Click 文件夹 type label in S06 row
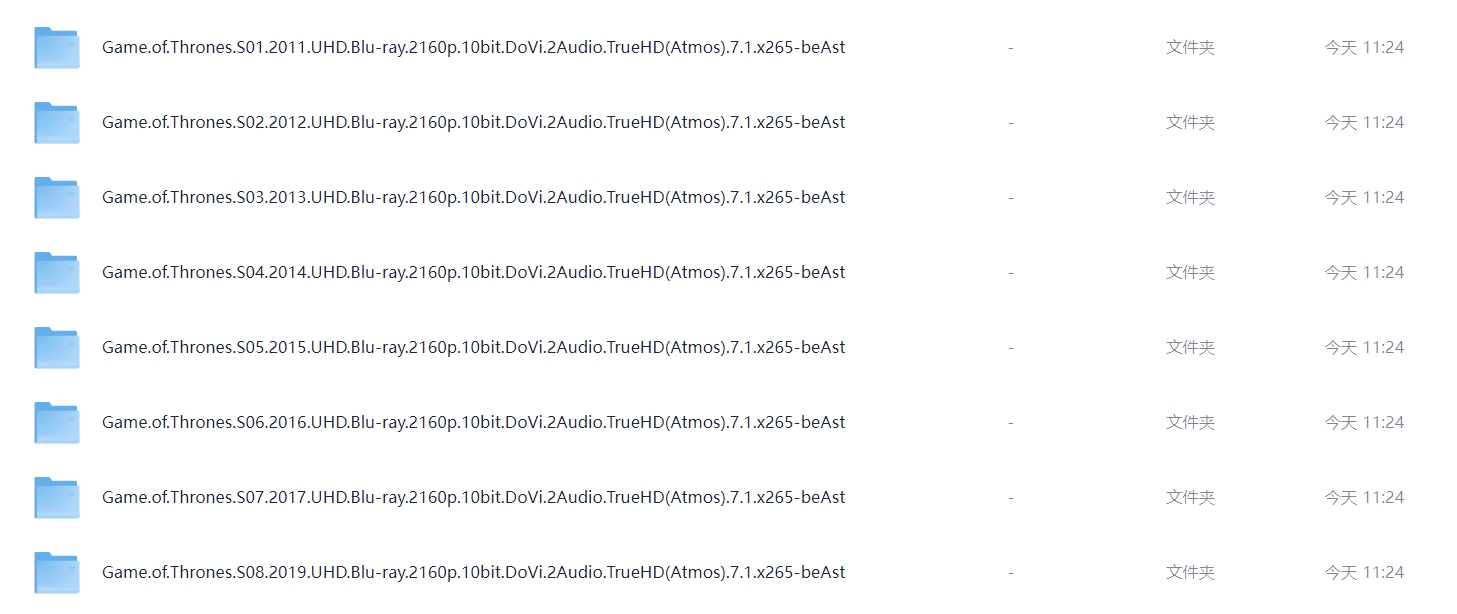Screen dimensions: 1457x614 coord(1190,422)
